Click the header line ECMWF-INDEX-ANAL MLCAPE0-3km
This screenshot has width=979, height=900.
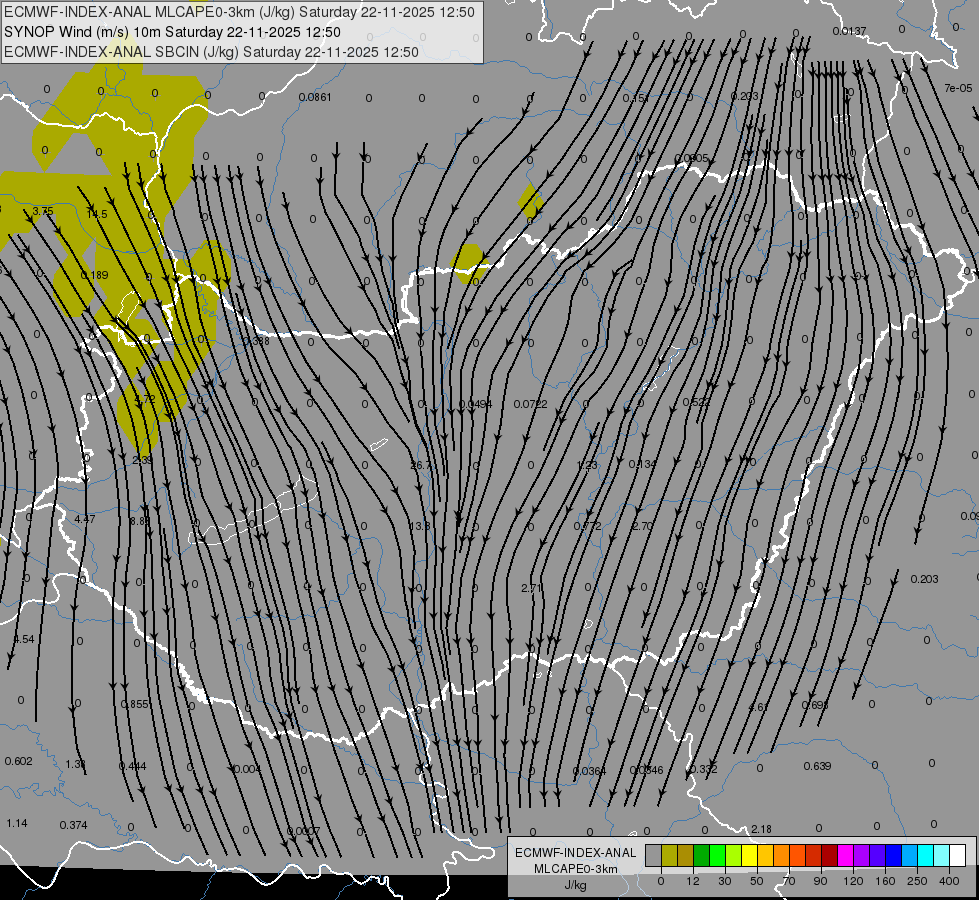point(239,12)
